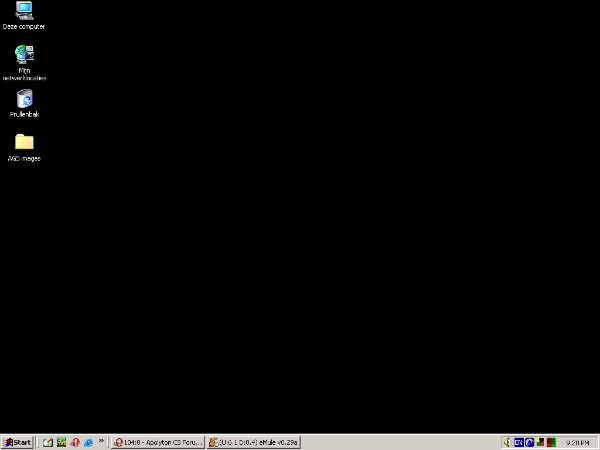Select the Prullenbak recycle bin icon

coord(24,103)
